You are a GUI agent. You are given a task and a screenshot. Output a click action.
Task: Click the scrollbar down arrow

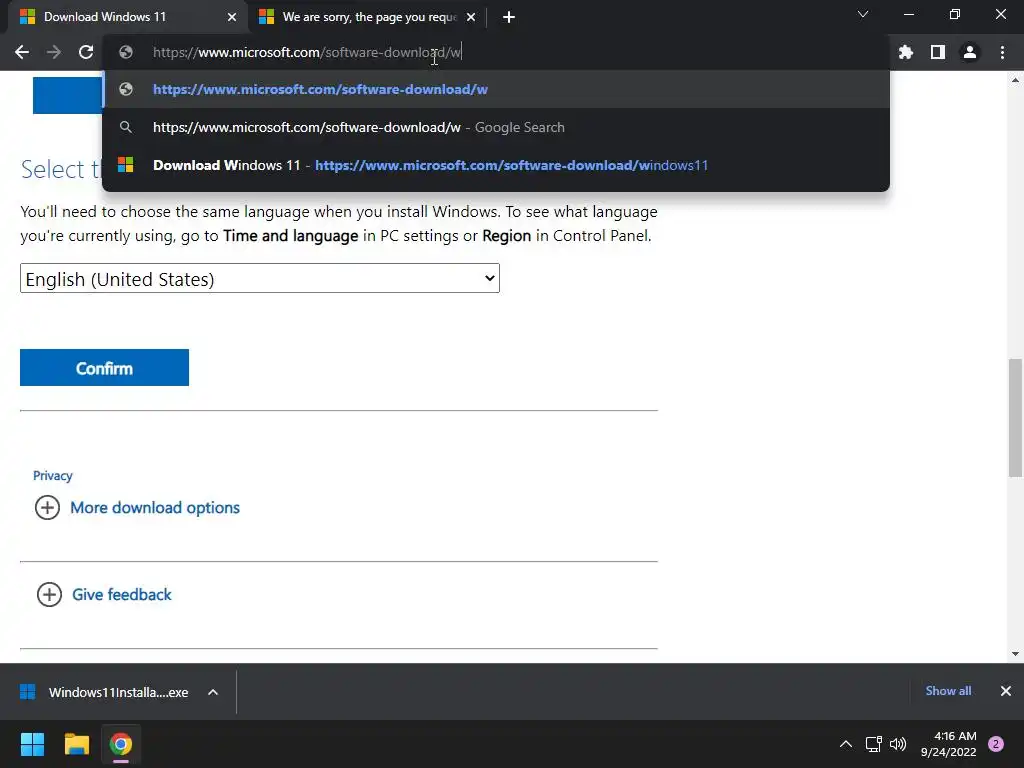(x=1015, y=654)
